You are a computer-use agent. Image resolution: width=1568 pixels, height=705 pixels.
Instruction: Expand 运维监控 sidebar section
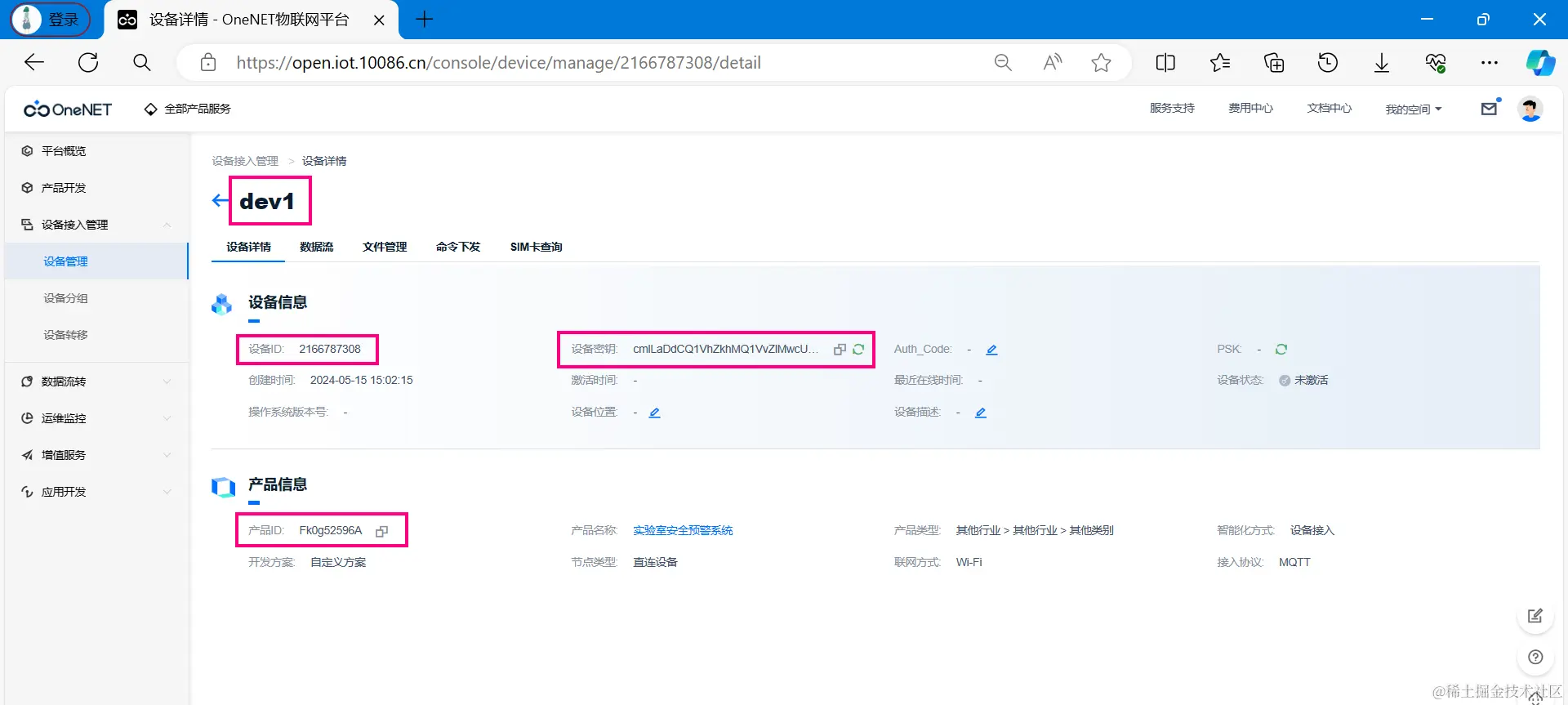coord(167,418)
